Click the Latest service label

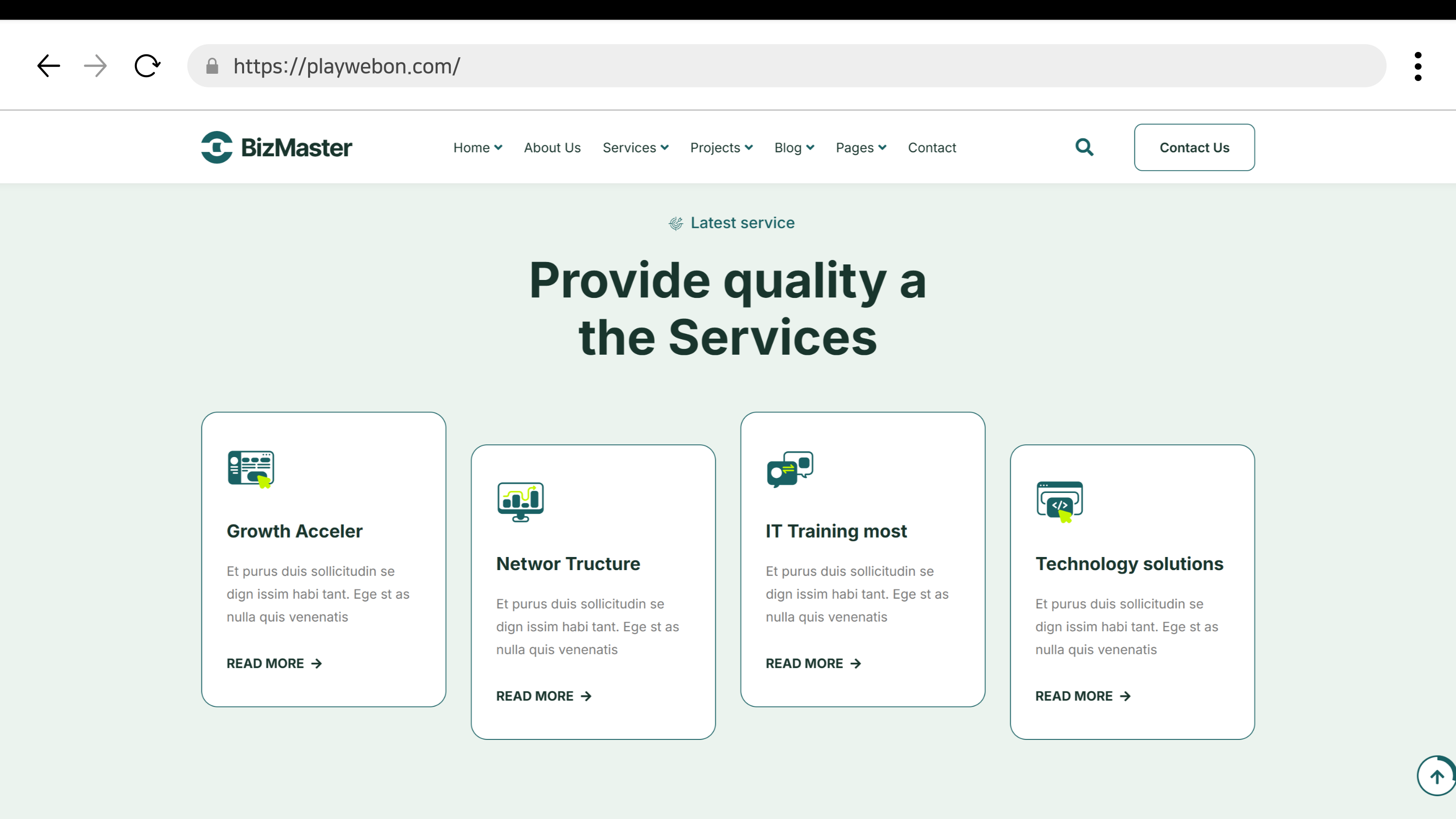(743, 223)
